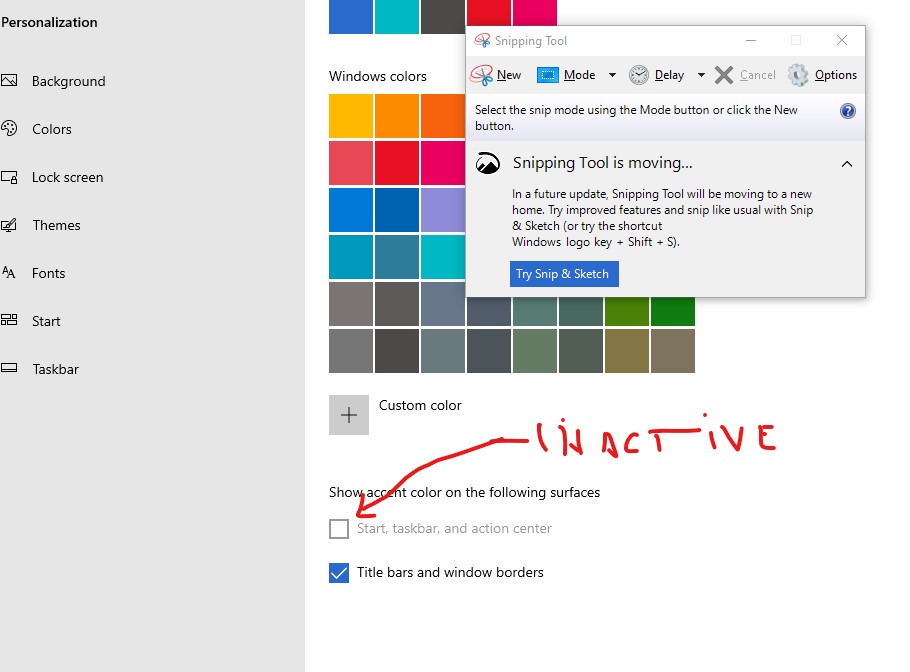Choose the lavender purple swatch in Windows colors

click(443, 210)
